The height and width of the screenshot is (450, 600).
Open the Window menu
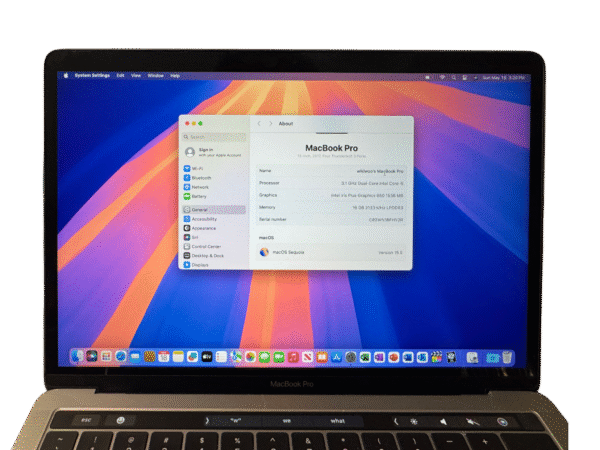tap(155, 75)
